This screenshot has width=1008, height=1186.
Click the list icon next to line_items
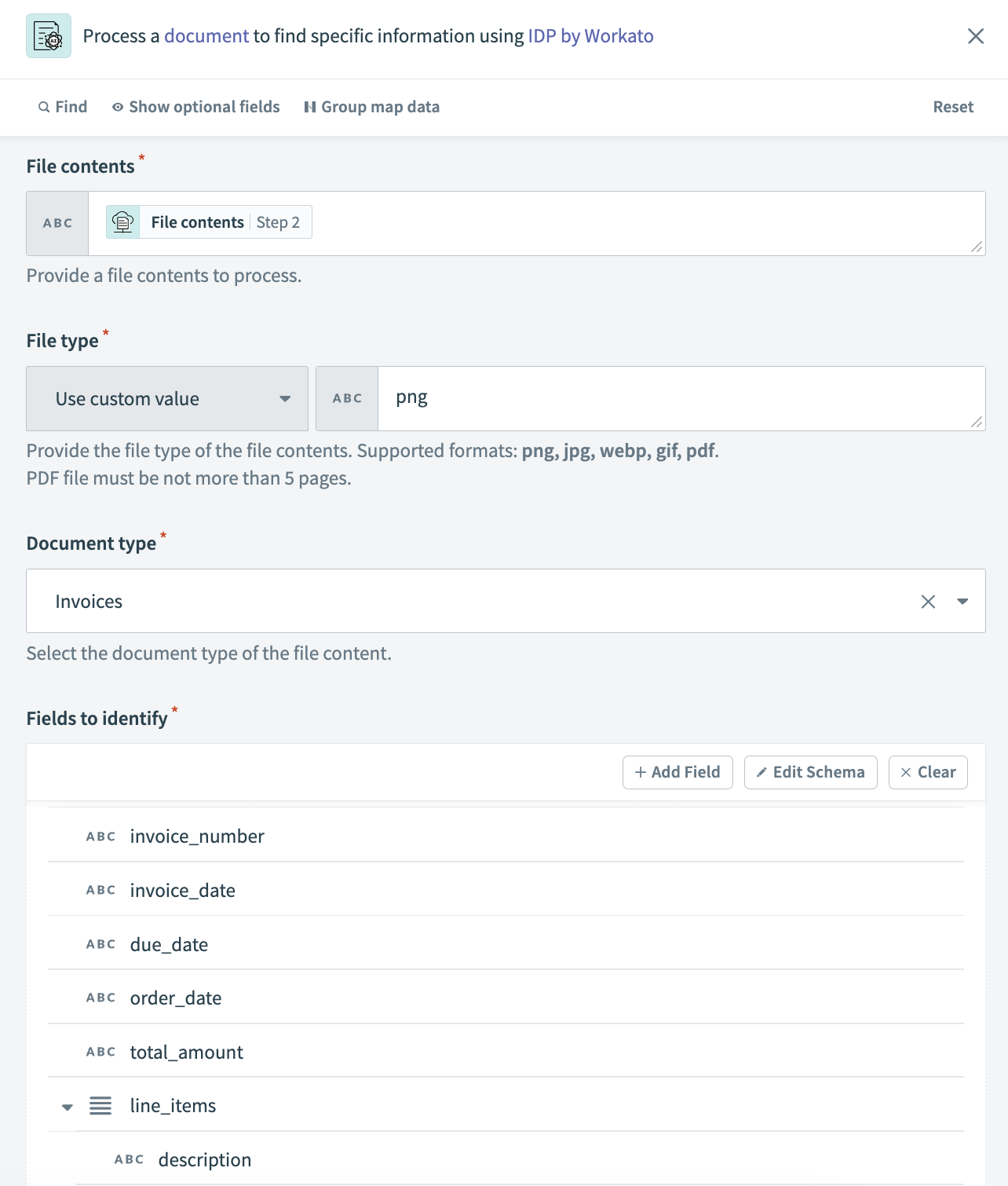pos(100,1105)
